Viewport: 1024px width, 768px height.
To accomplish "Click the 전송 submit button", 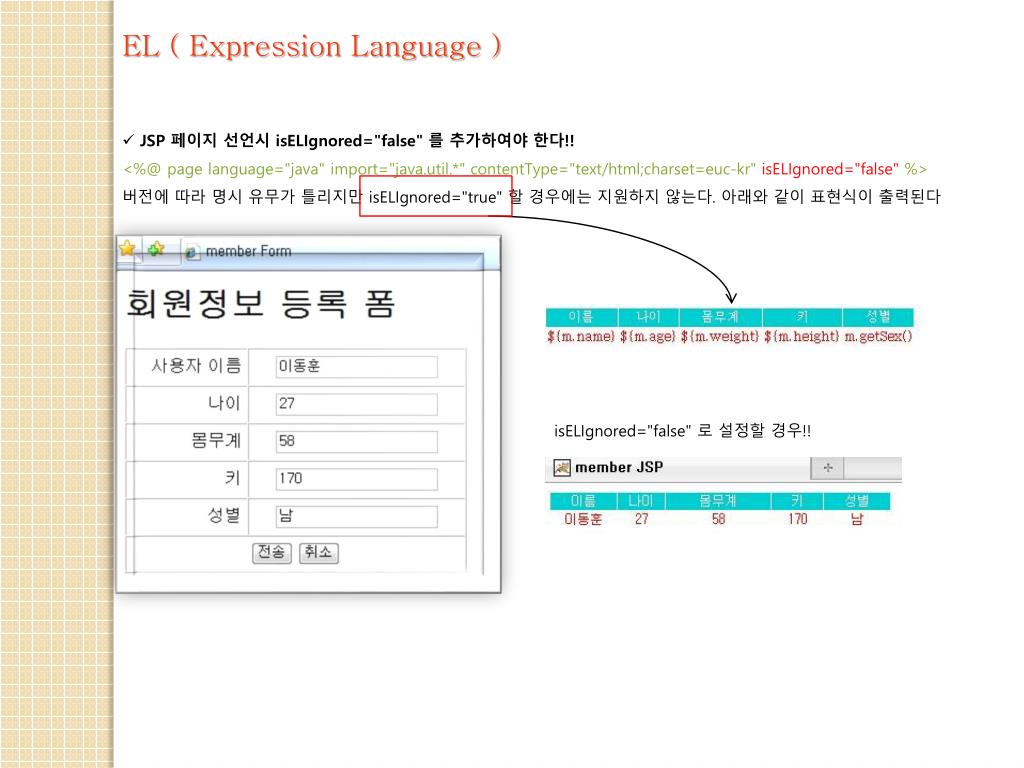I will coord(272,552).
